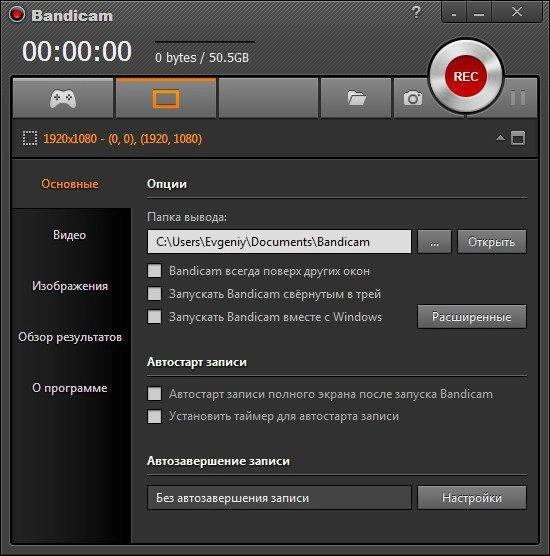Open the Обзор результатов section
Viewport: 550px width, 556px height.
point(70,337)
